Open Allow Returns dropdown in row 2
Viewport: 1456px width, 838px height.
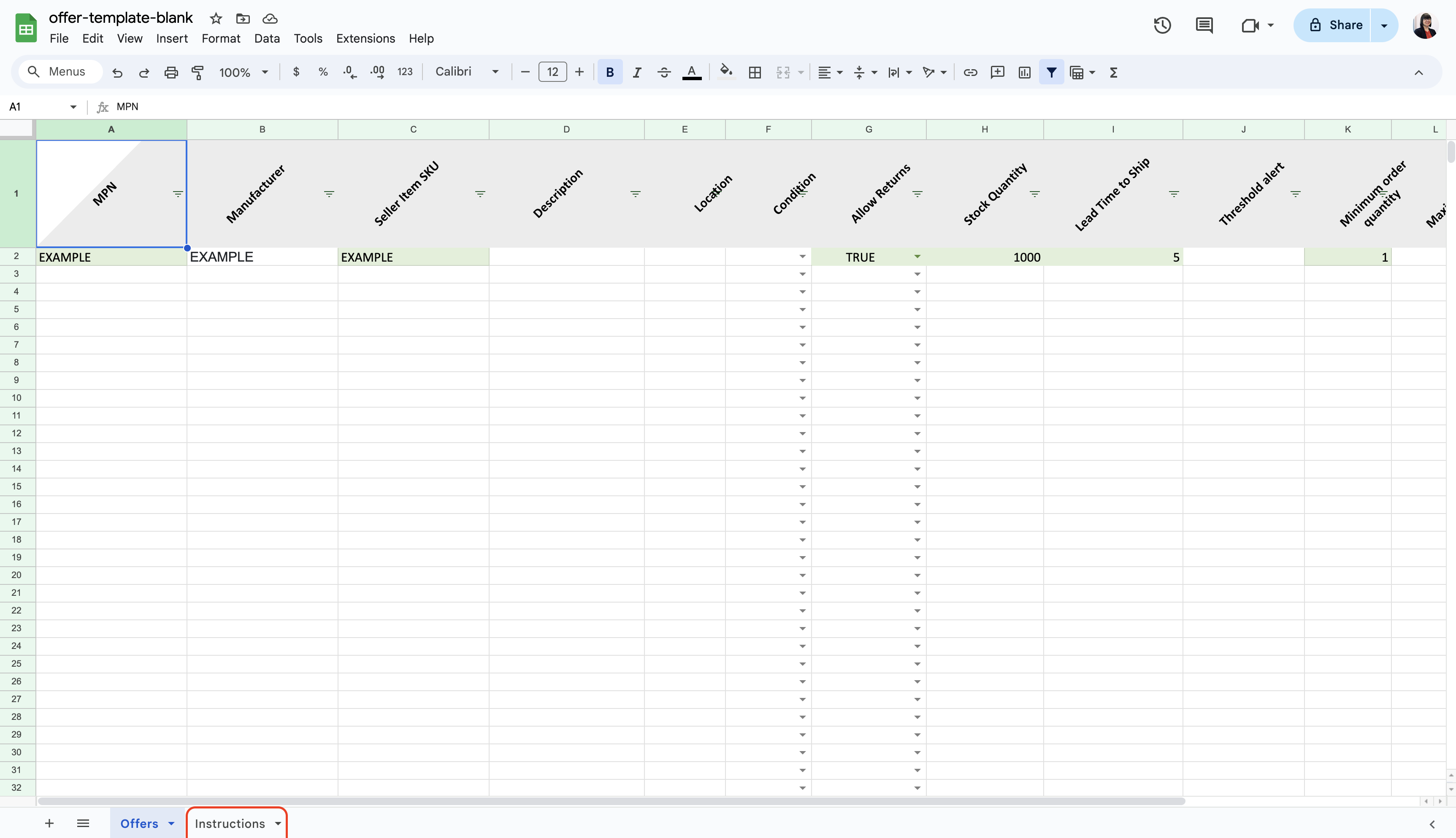917,257
